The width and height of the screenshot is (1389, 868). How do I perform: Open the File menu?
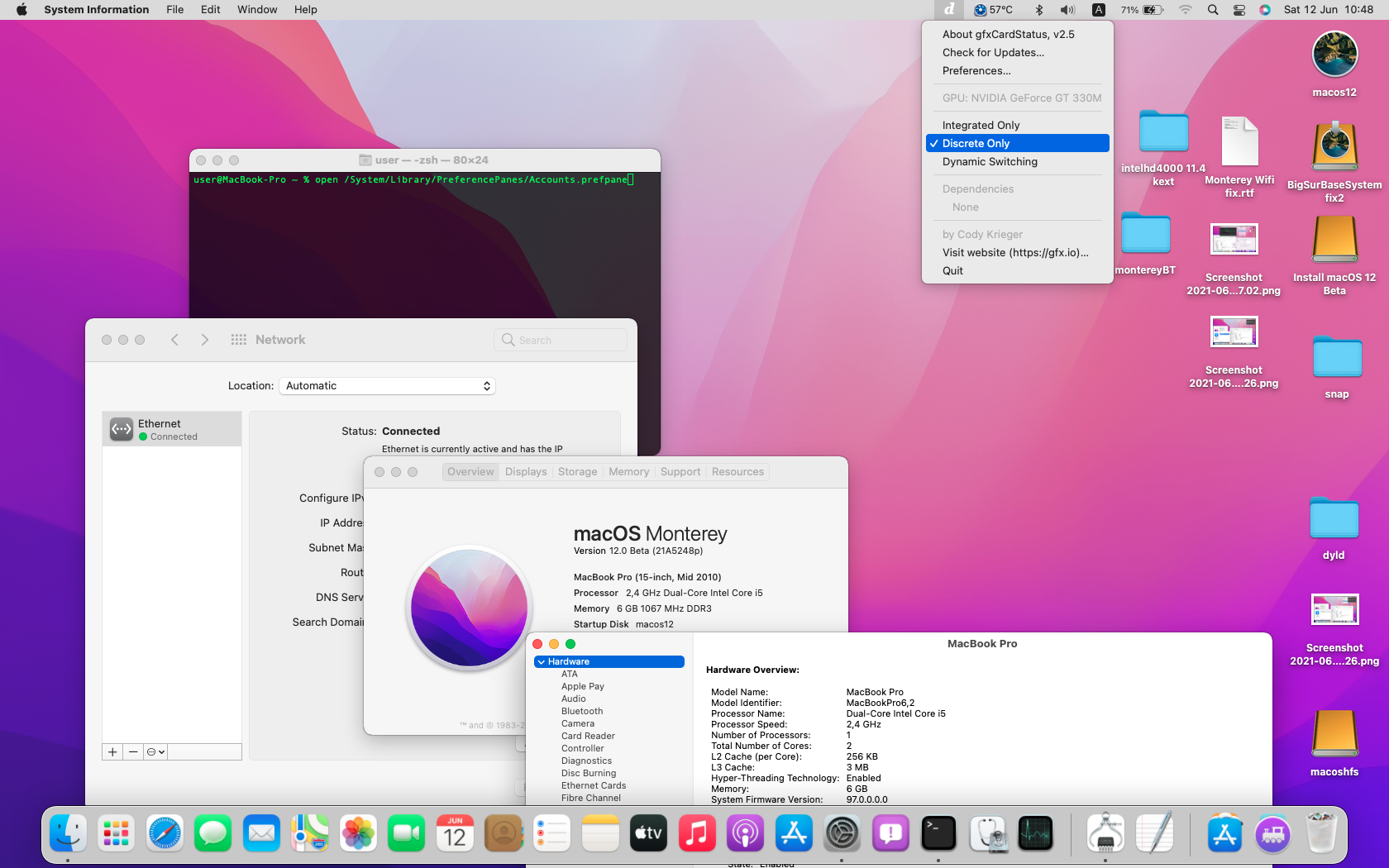[174, 10]
